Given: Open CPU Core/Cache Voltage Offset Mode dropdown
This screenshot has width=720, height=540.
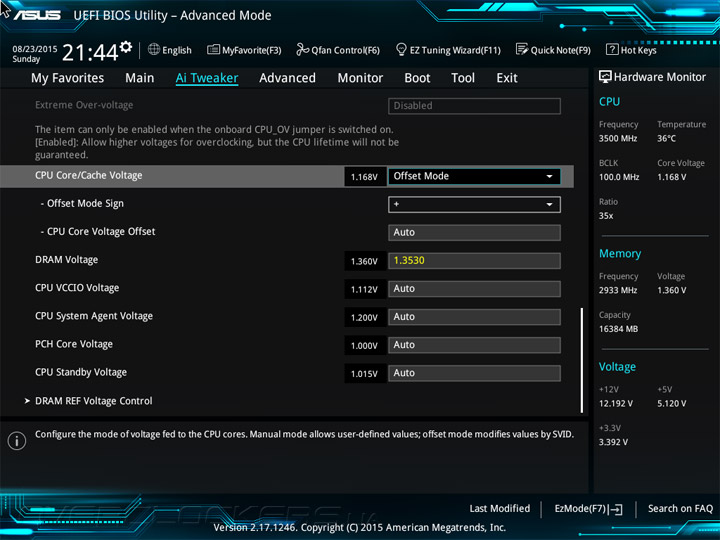Looking at the screenshot, I should coord(474,176).
